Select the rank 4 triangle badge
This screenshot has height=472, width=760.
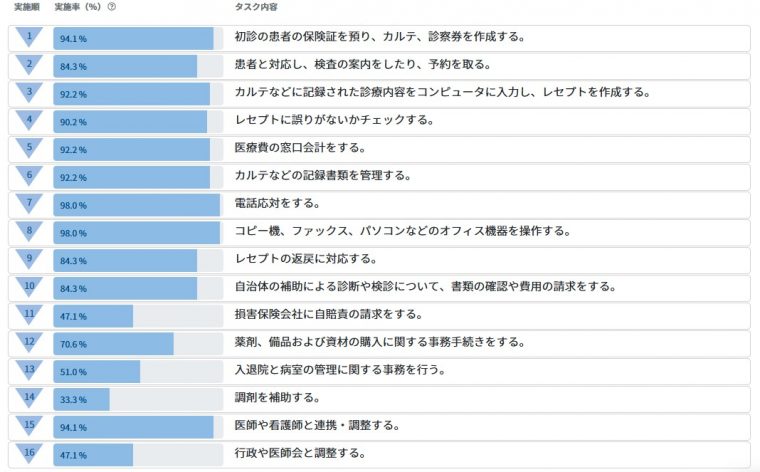(x=30, y=120)
